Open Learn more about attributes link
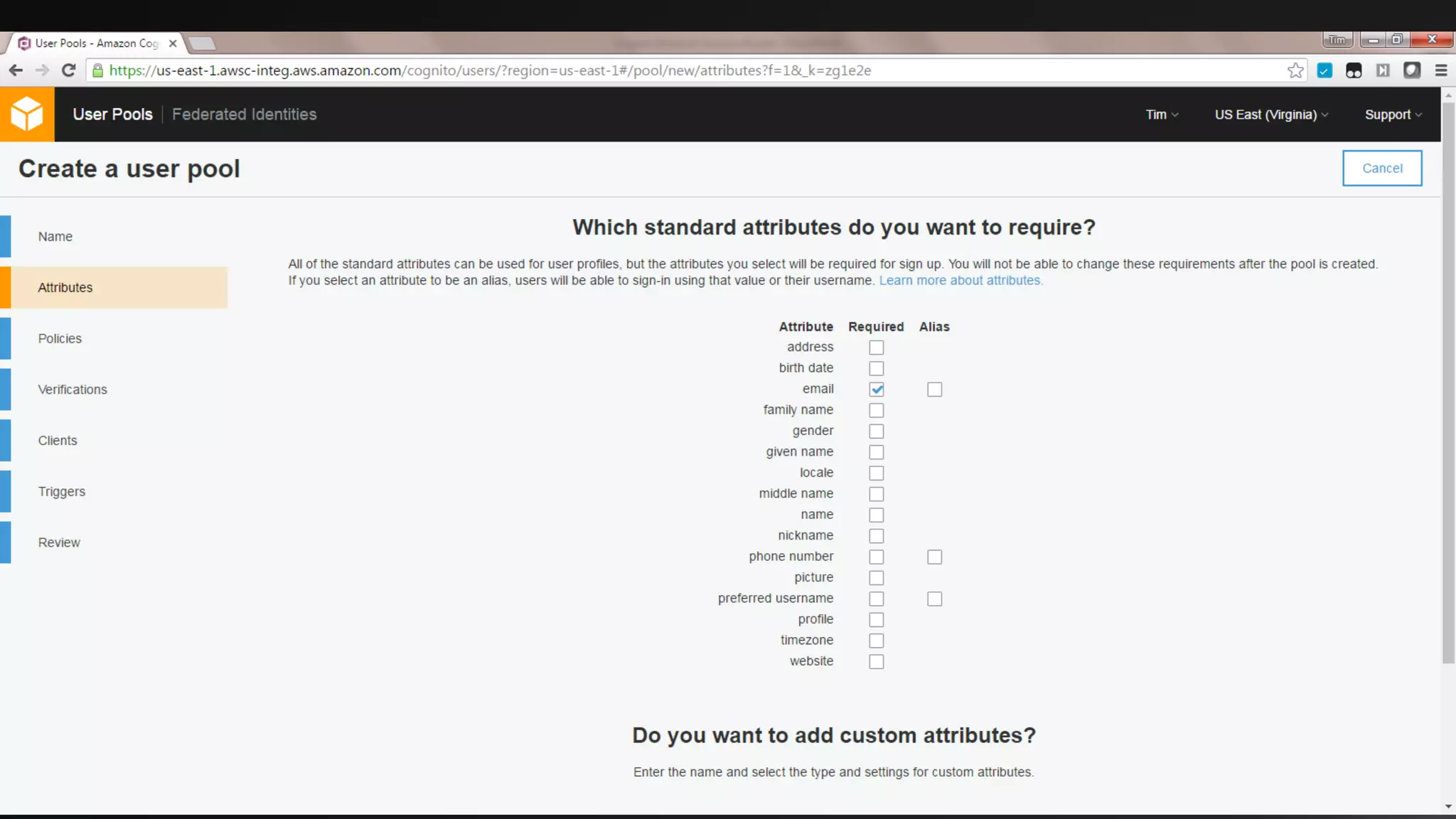 point(960,280)
